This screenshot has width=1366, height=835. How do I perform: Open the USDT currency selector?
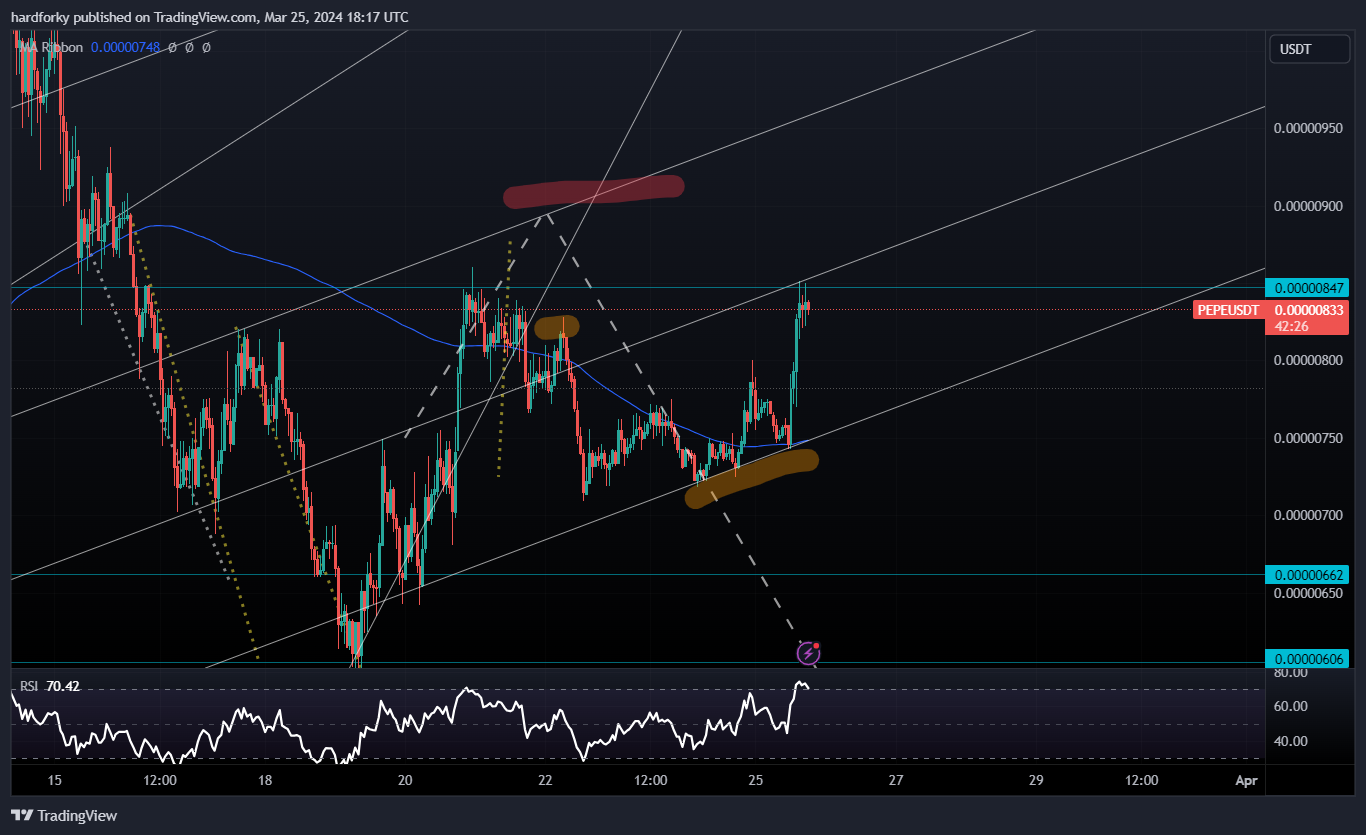point(1309,49)
